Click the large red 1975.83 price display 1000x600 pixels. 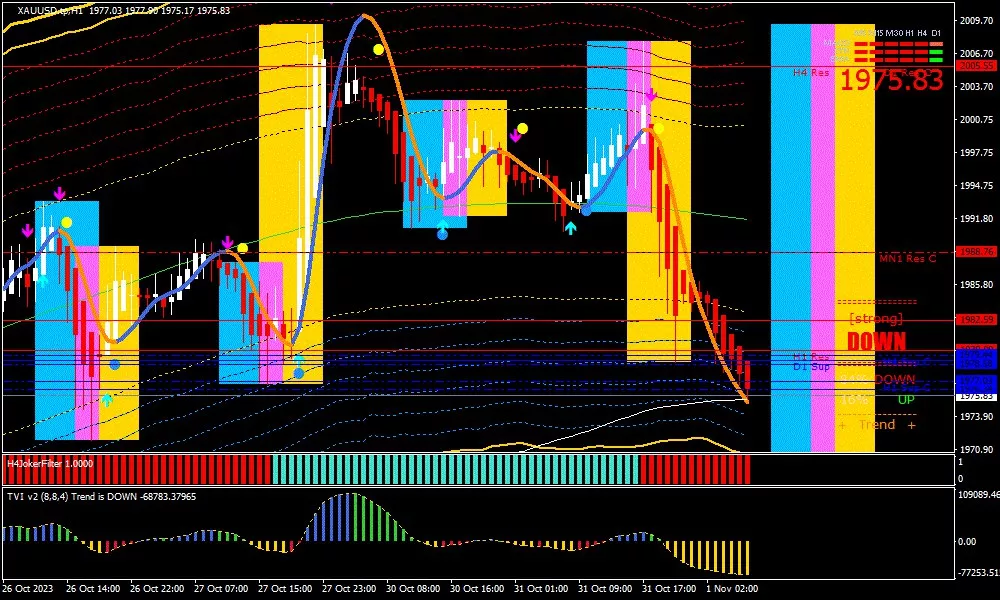pyautogui.click(x=890, y=81)
